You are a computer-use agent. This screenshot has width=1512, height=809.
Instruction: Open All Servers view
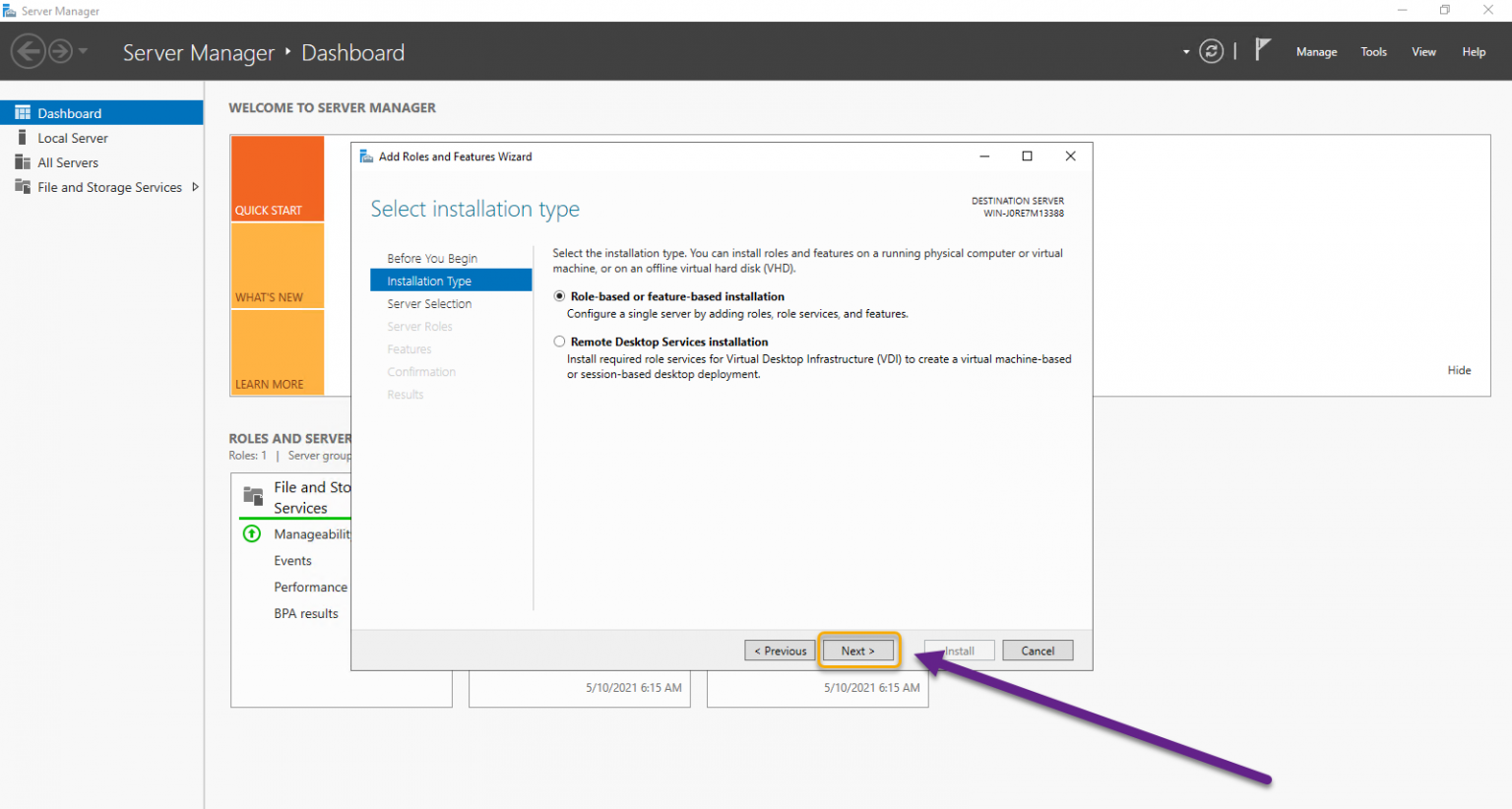tap(68, 162)
